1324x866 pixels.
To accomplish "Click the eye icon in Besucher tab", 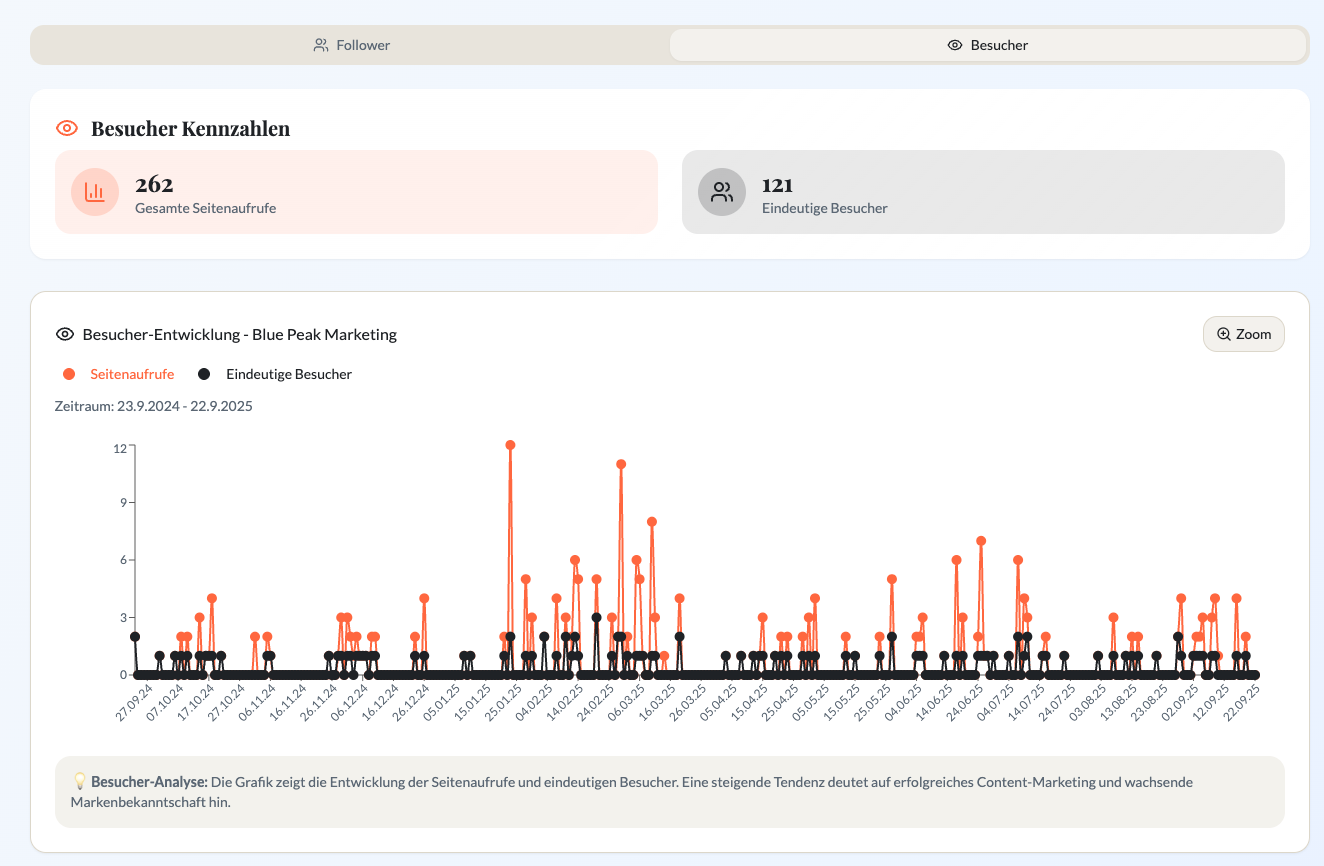I will click(x=955, y=45).
